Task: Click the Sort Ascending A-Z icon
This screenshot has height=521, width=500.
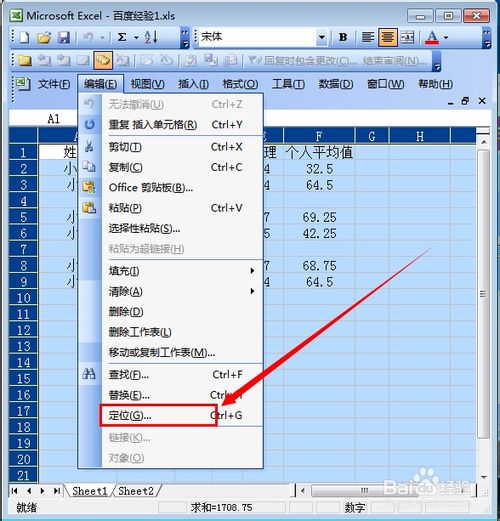Action: [x=151, y=37]
